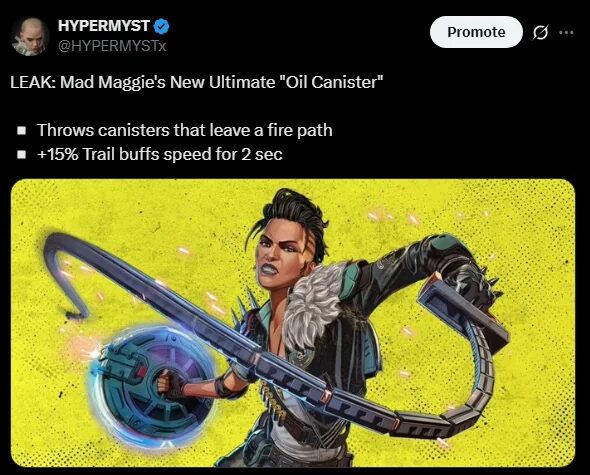Click the Promote button

pyautogui.click(x=476, y=32)
